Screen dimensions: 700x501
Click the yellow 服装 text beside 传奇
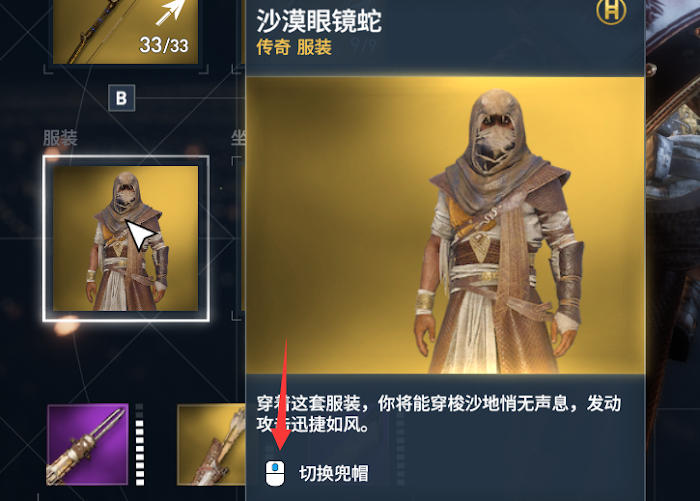coord(314,47)
